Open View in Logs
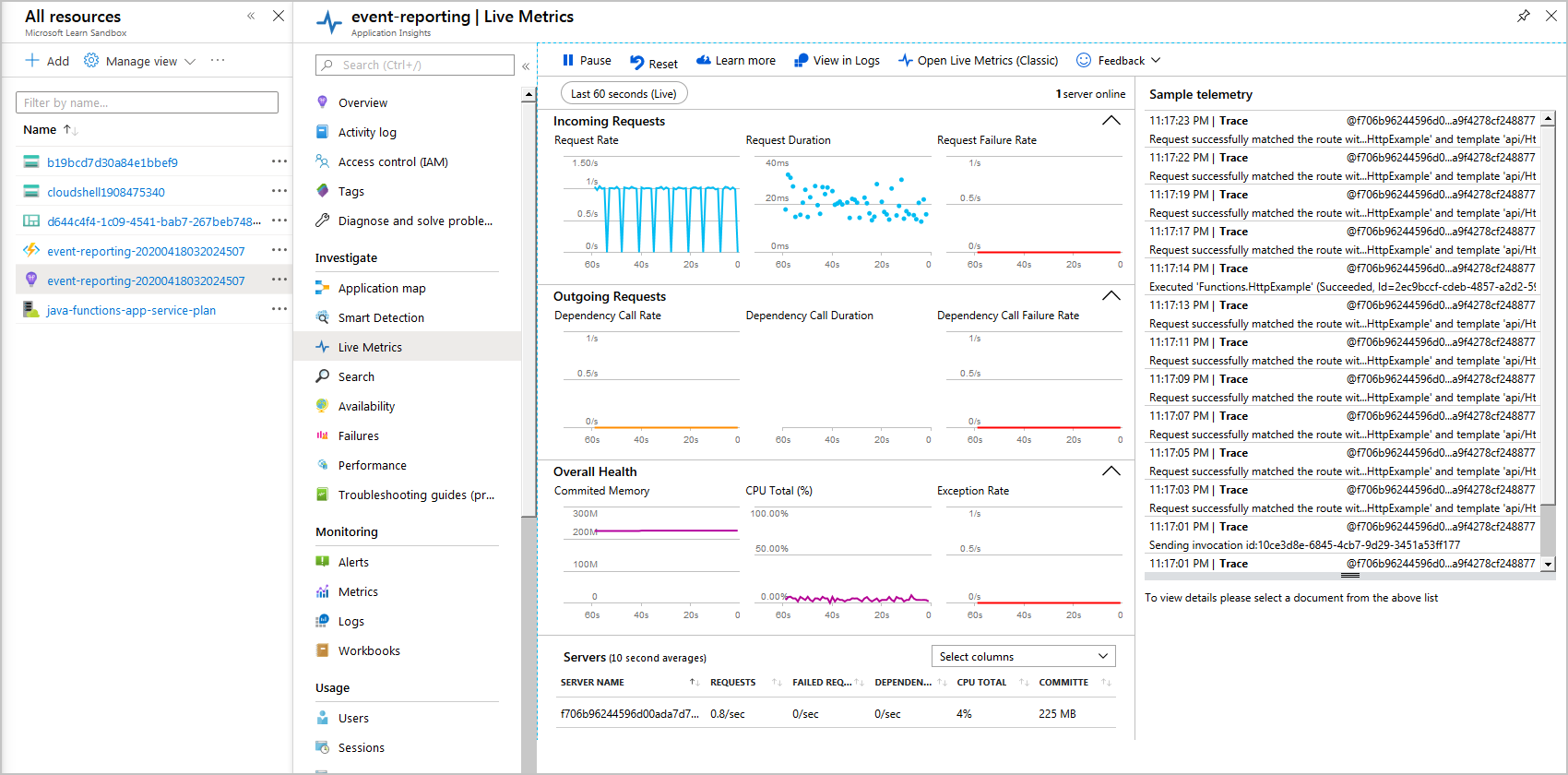The width and height of the screenshot is (1568, 775). (837, 61)
